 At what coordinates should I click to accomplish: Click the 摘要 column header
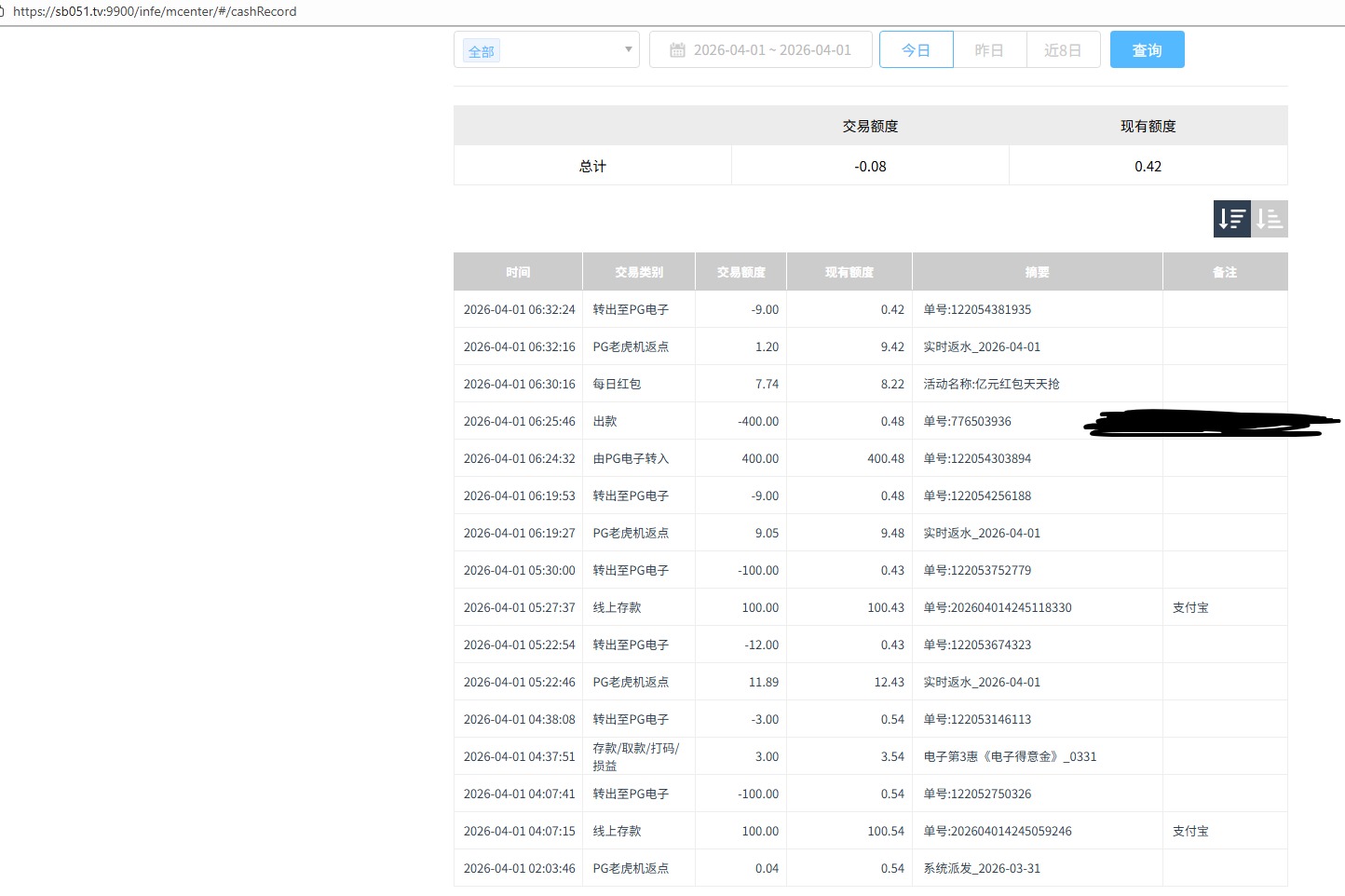(1037, 272)
